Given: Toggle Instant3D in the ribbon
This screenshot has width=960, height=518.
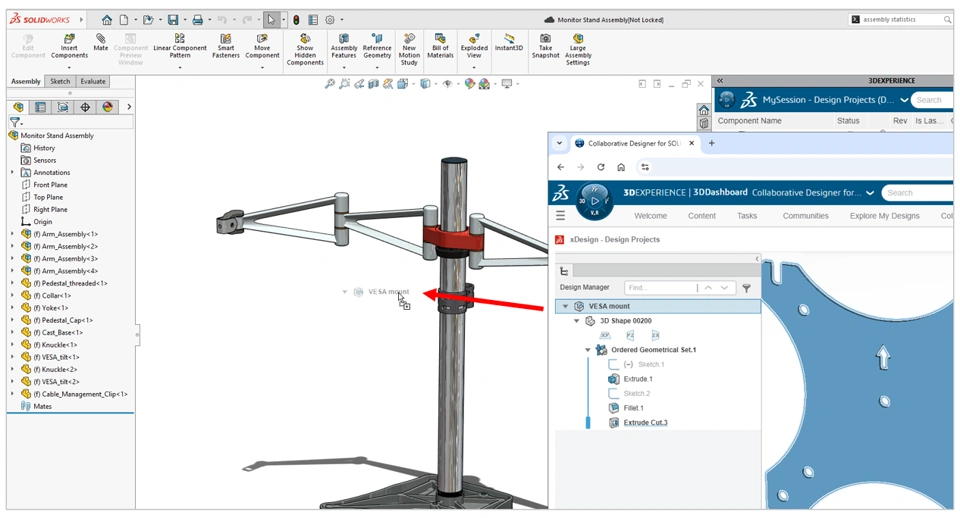Looking at the screenshot, I should click(509, 43).
